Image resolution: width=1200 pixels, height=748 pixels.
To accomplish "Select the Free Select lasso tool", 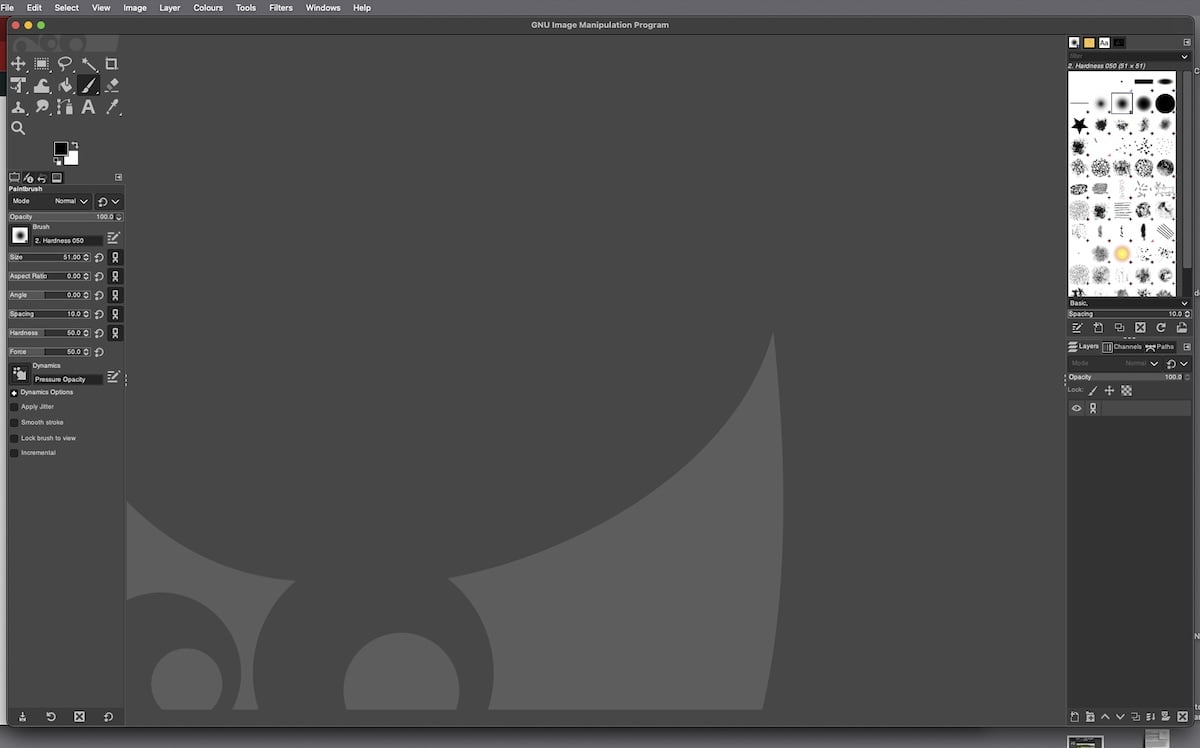I will click(65, 64).
